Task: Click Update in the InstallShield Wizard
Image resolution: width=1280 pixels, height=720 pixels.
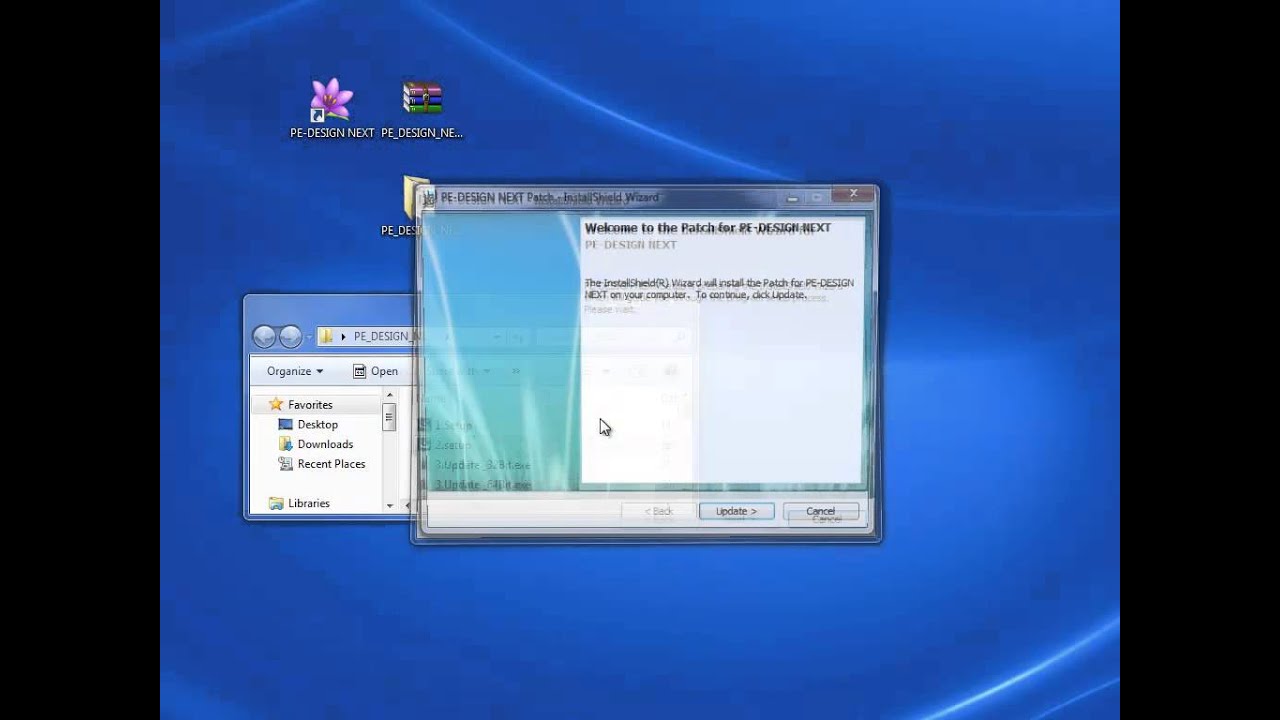Action: coord(736,511)
